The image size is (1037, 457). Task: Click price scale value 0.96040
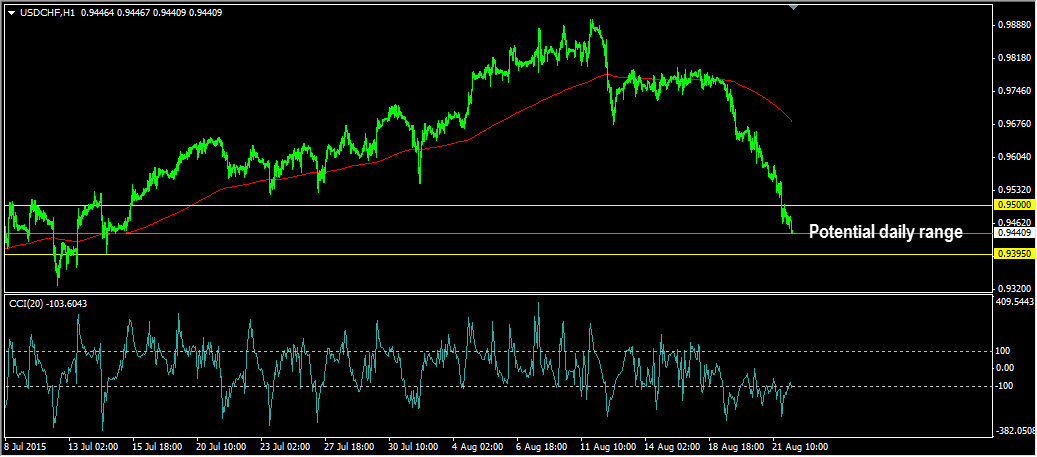1014,157
